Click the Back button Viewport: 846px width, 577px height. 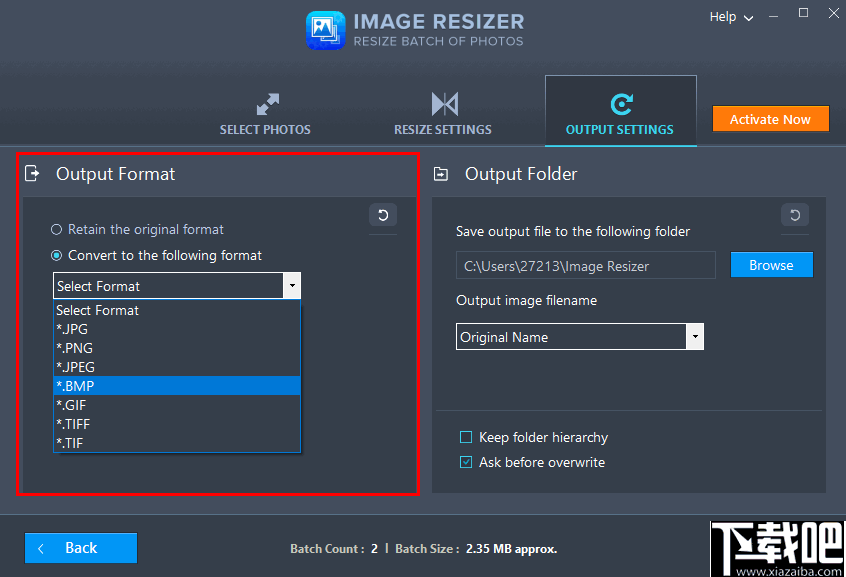click(x=80, y=548)
